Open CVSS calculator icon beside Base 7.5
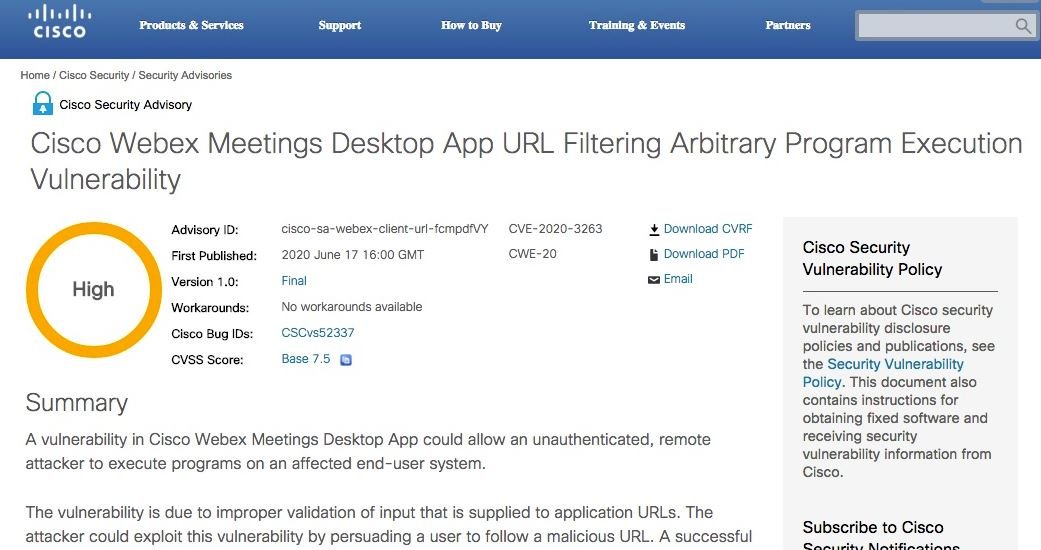 (x=346, y=360)
